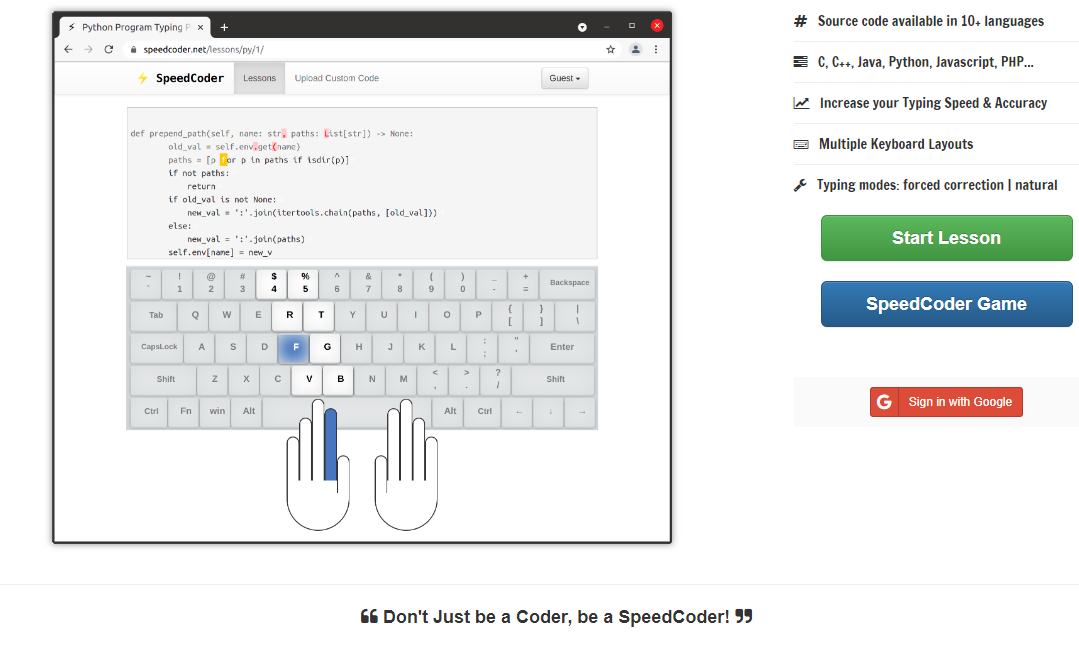Click the V key on virtual keyboard
Image resolution: width=1079 pixels, height=646 pixels.
pos(308,379)
